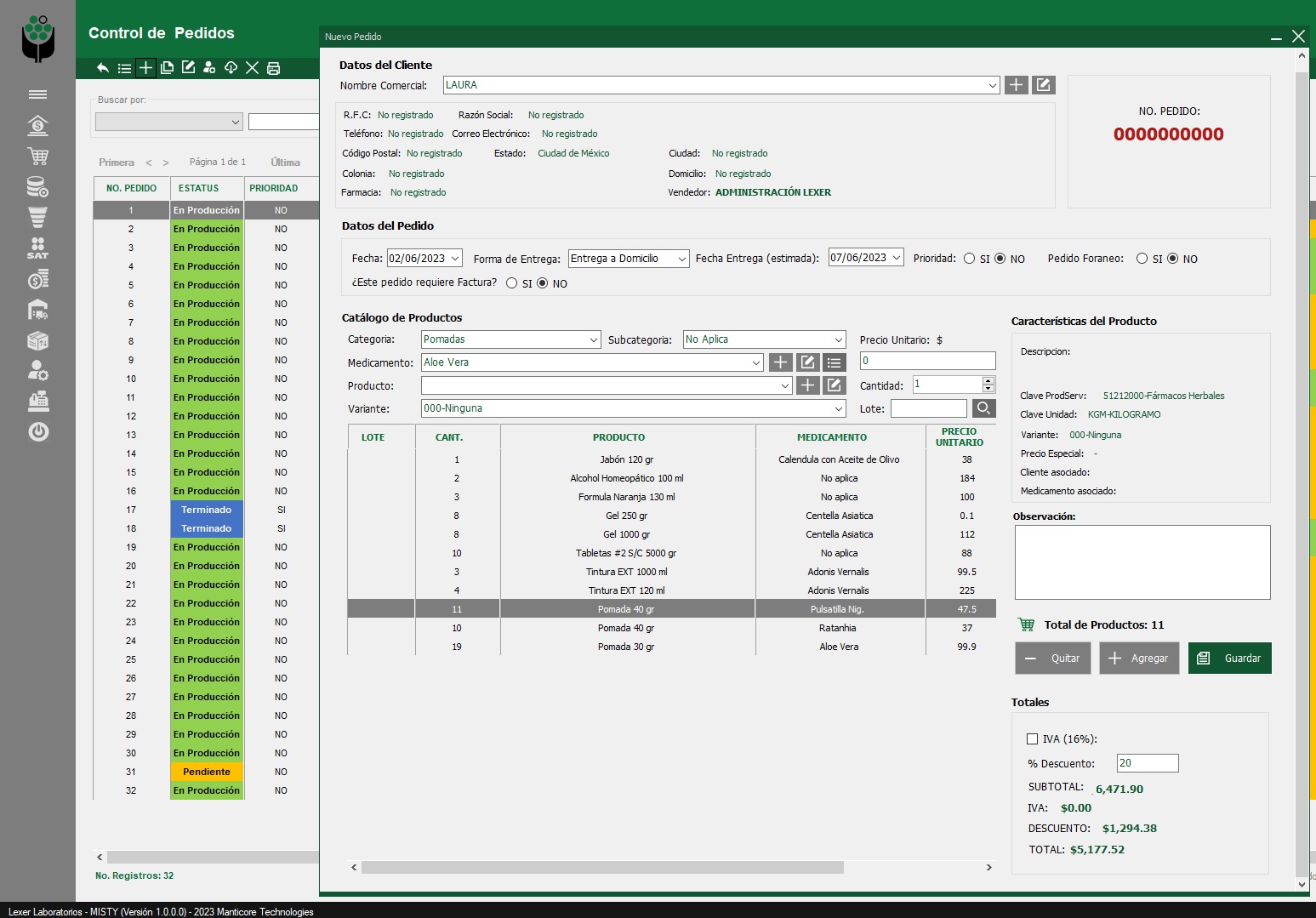The width and height of the screenshot is (1316, 918).
Task: Click the horizontal scrollbar below the products table
Action: pos(602,868)
